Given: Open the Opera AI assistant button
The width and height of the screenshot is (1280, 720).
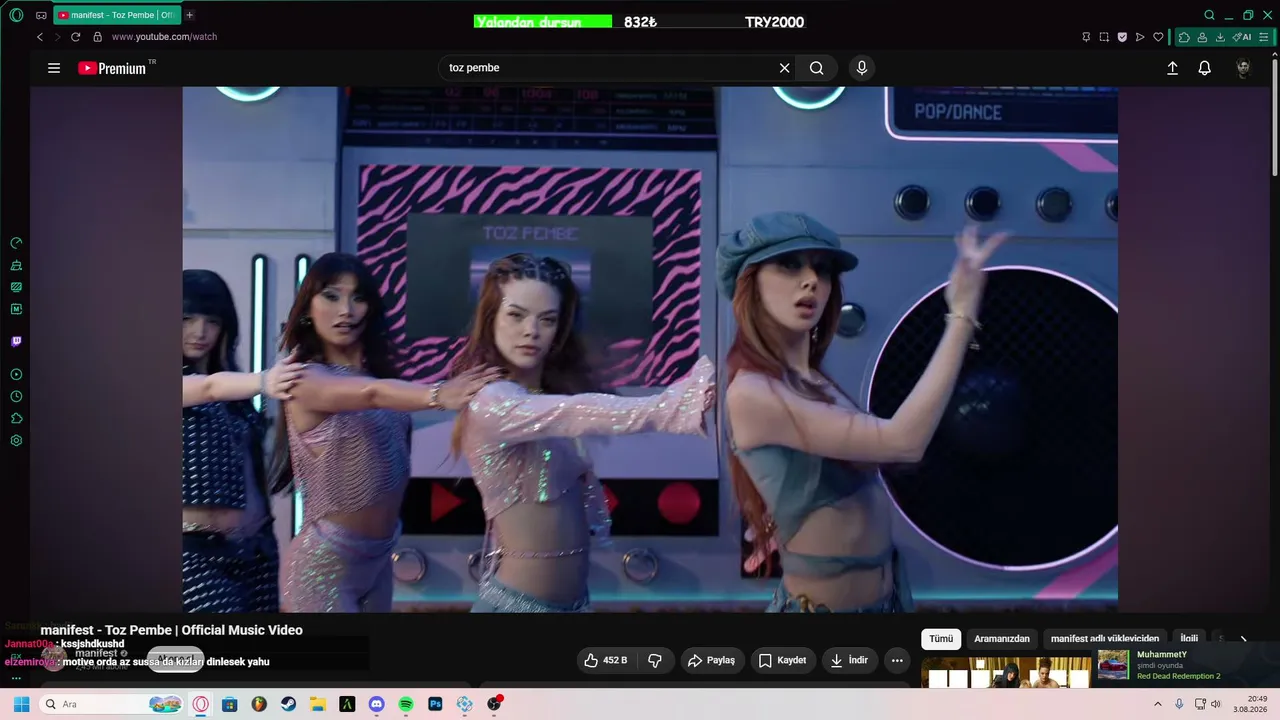Looking at the screenshot, I should click(1242, 37).
